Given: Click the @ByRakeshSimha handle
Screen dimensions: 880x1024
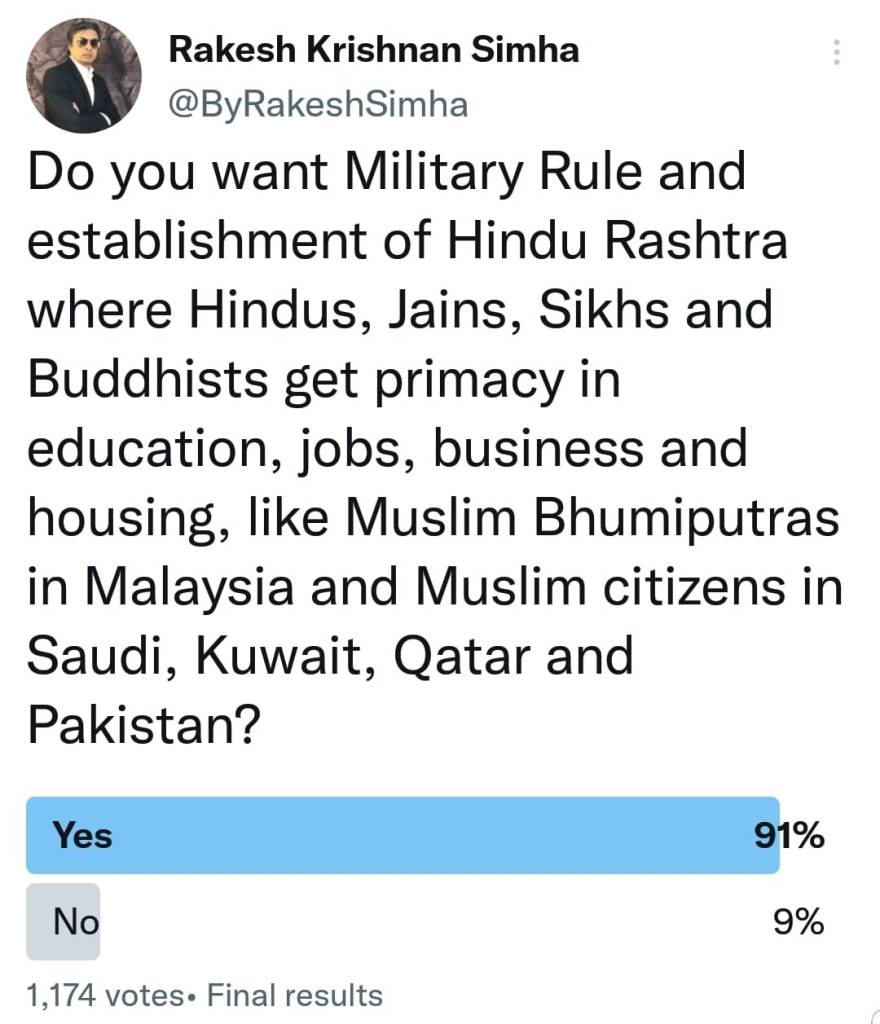Looking at the screenshot, I should coord(318,104).
